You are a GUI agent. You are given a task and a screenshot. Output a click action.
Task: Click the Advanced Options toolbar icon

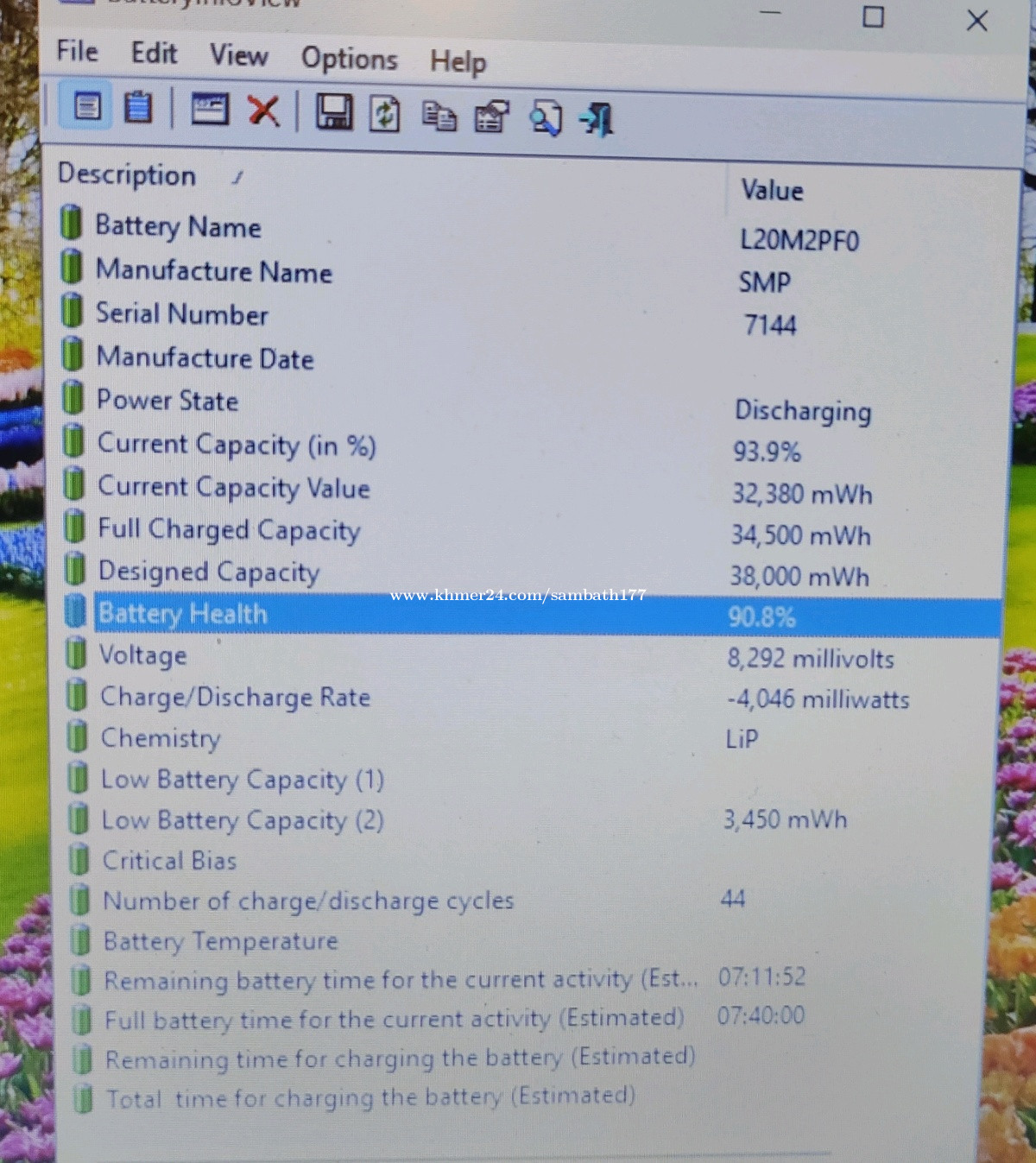(x=210, y=109)
